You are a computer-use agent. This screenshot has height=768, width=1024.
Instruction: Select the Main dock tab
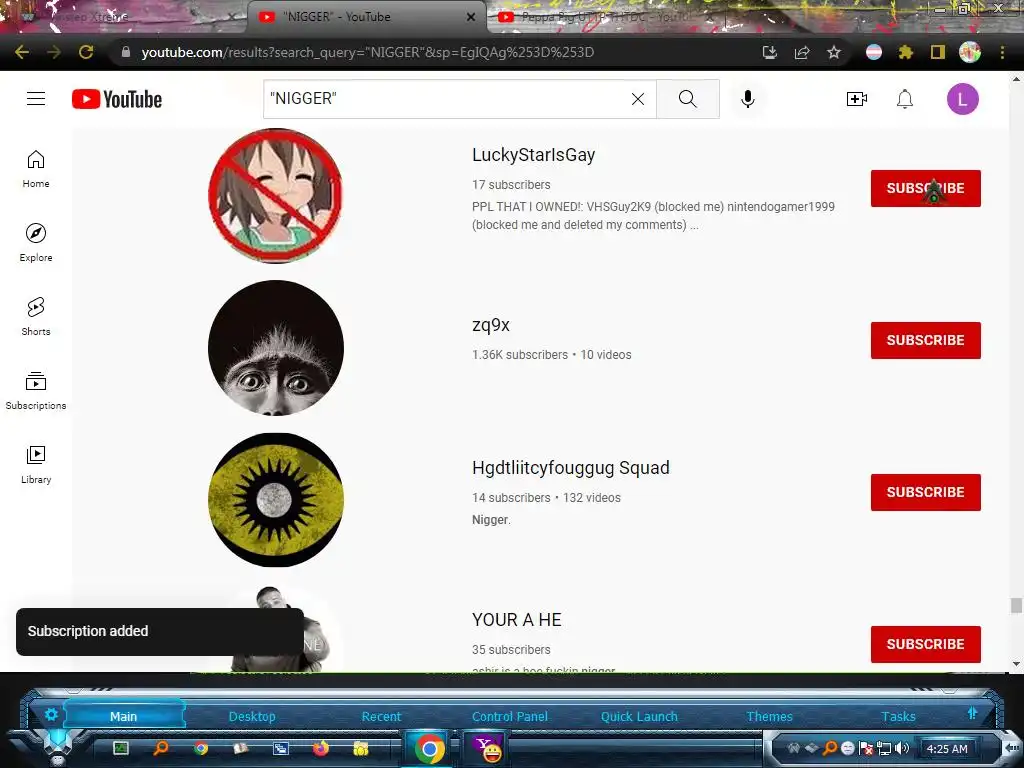pyautogui.click(x=123, y=716)
